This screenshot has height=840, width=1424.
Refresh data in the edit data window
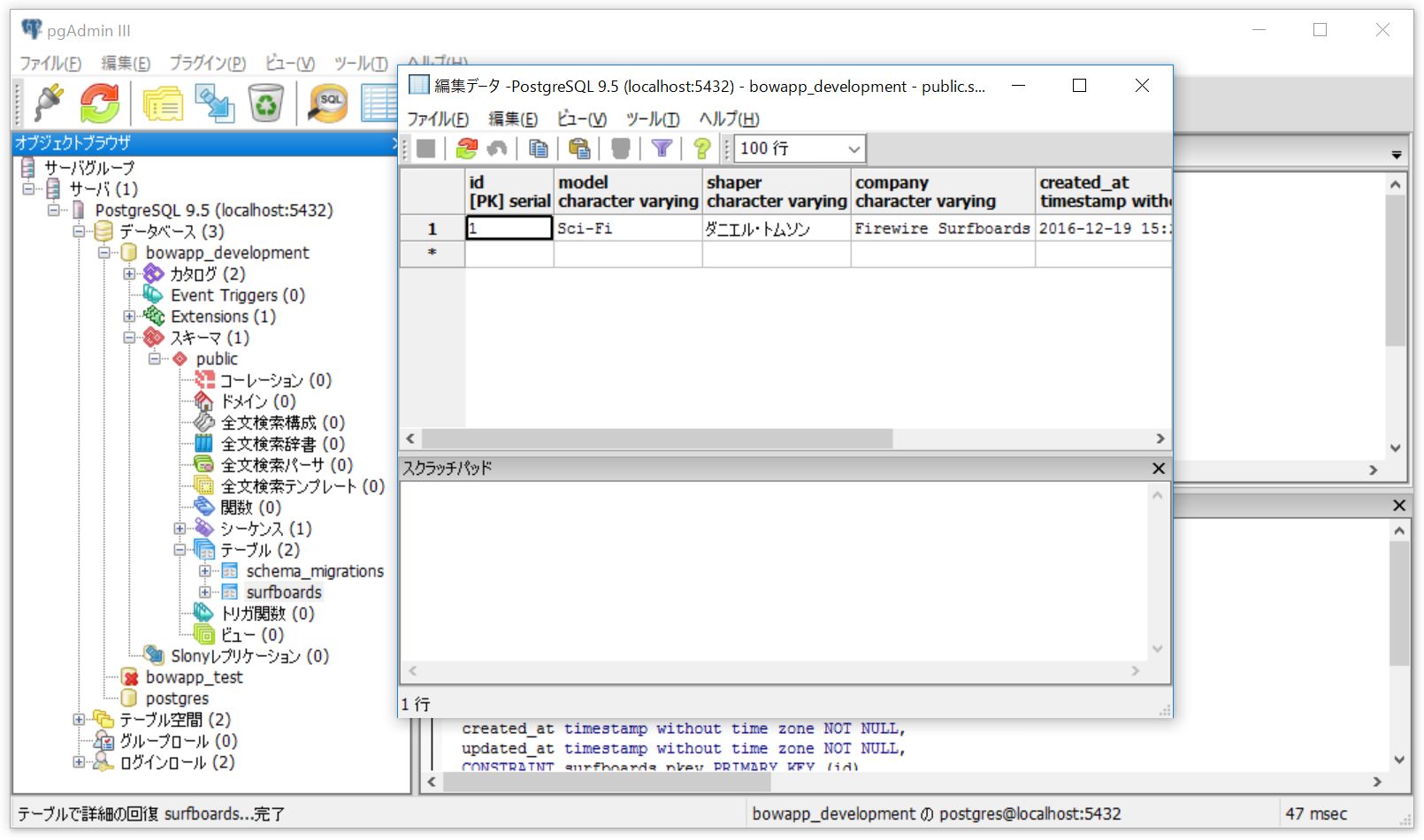(x=469, y=149)
